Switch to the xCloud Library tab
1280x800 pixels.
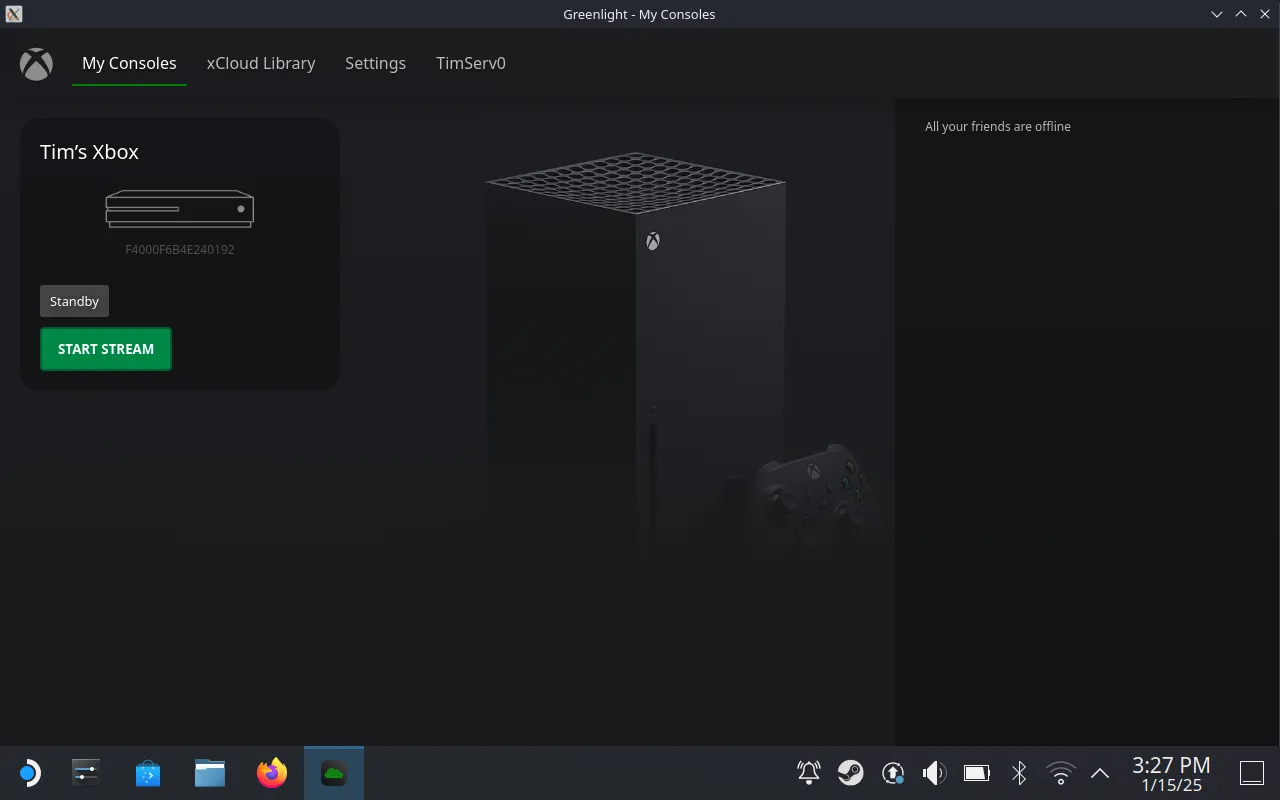click(x=261, y=63)
